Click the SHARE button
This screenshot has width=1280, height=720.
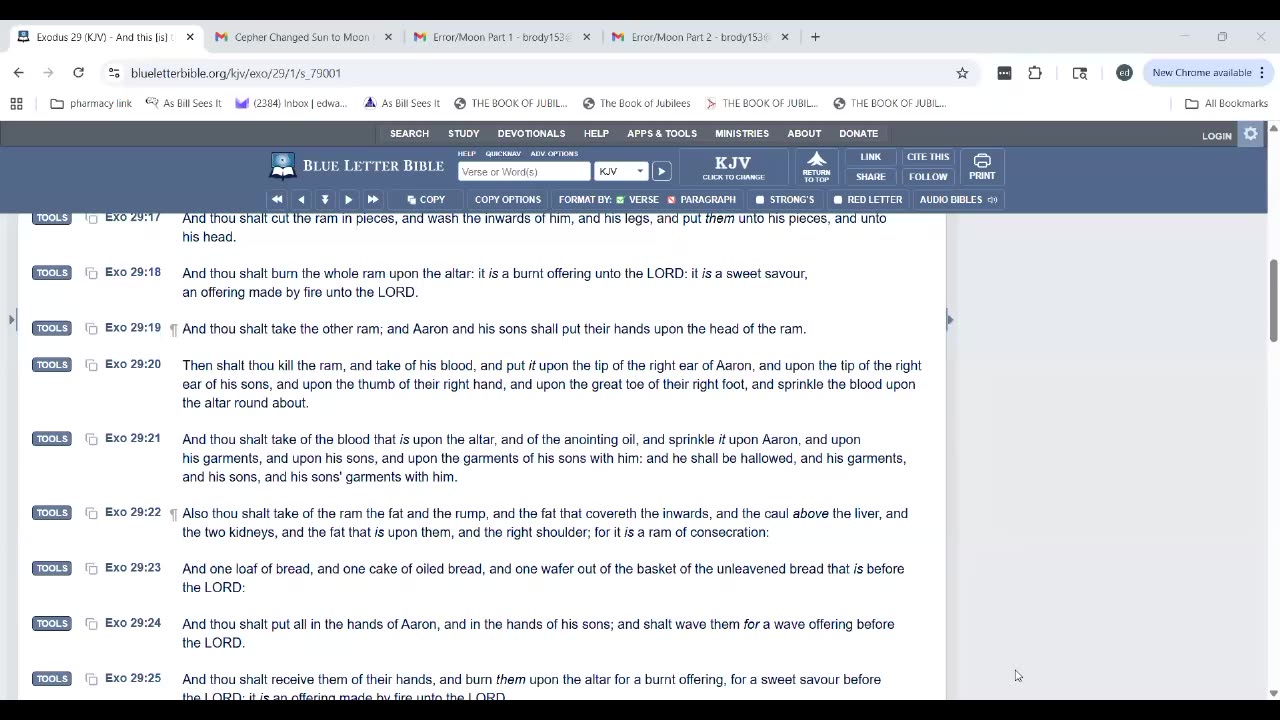[870, 177]
